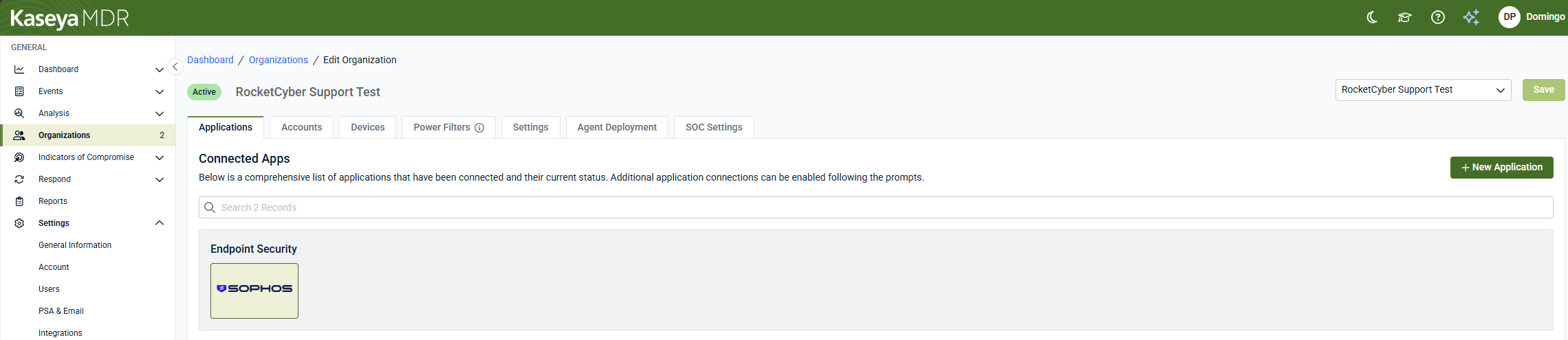Click the Analysis magnifier icon in sidebar
The image size is (1568, 340).
(x=19, y=113)
